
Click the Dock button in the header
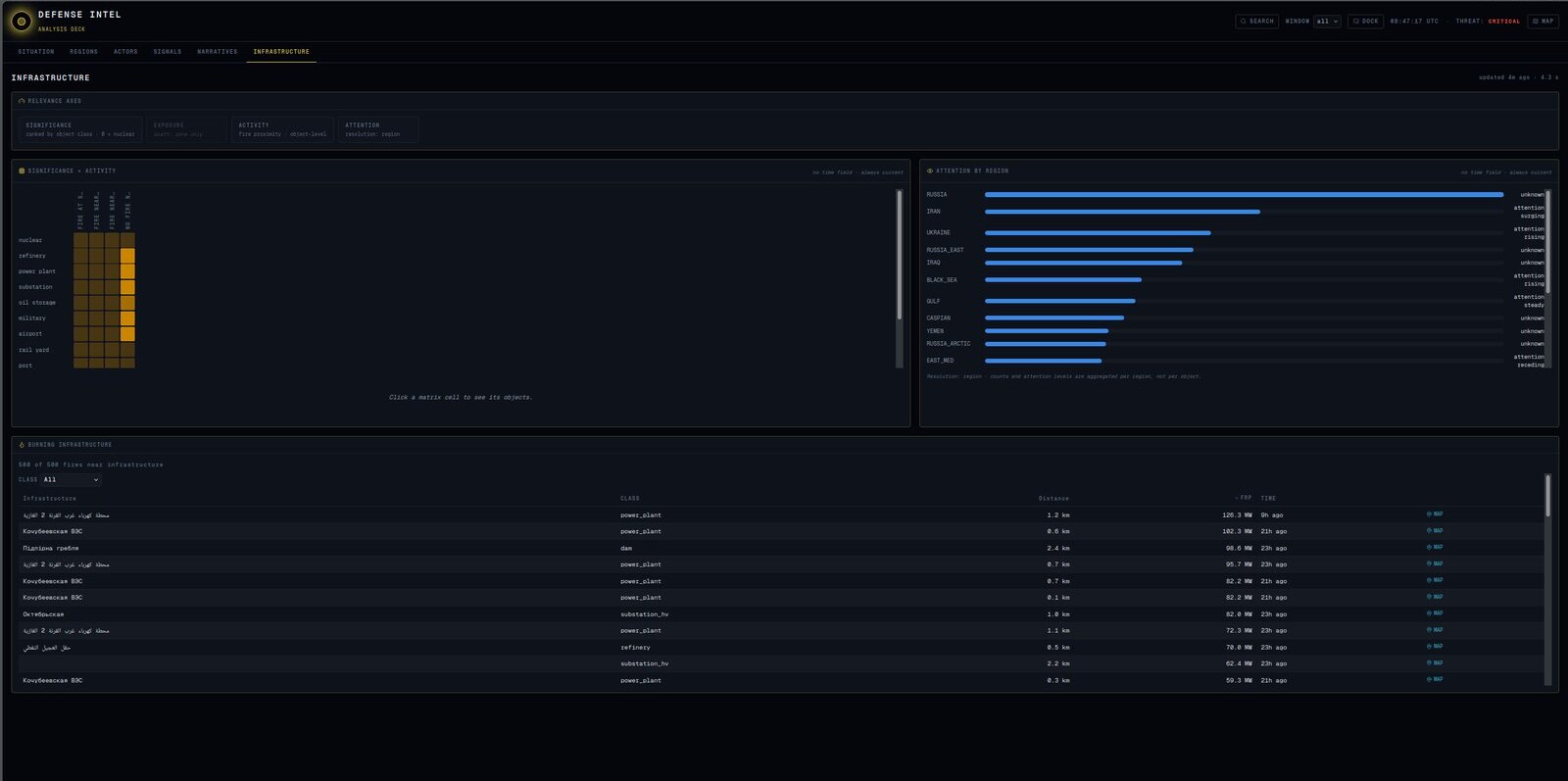tap(1365, 22)
